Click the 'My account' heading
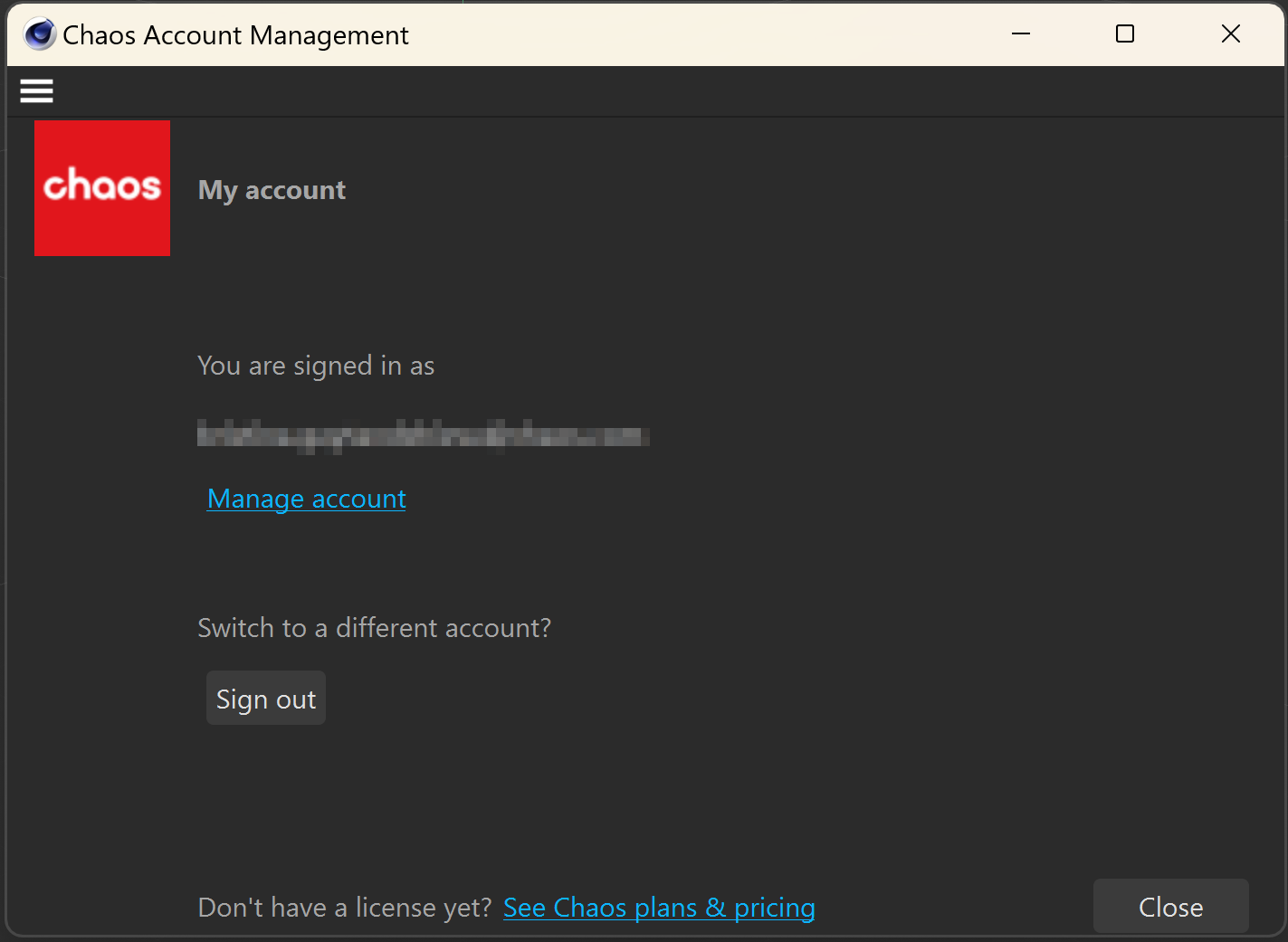 272,190
